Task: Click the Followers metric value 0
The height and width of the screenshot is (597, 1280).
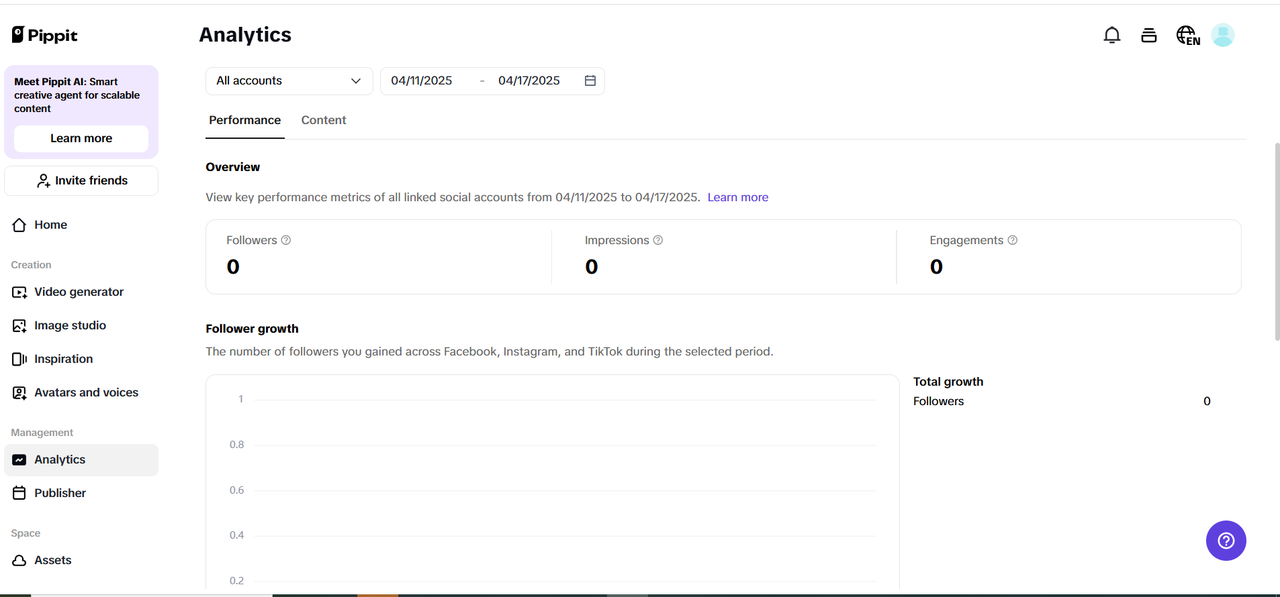Action: click(x=233, y=267)
